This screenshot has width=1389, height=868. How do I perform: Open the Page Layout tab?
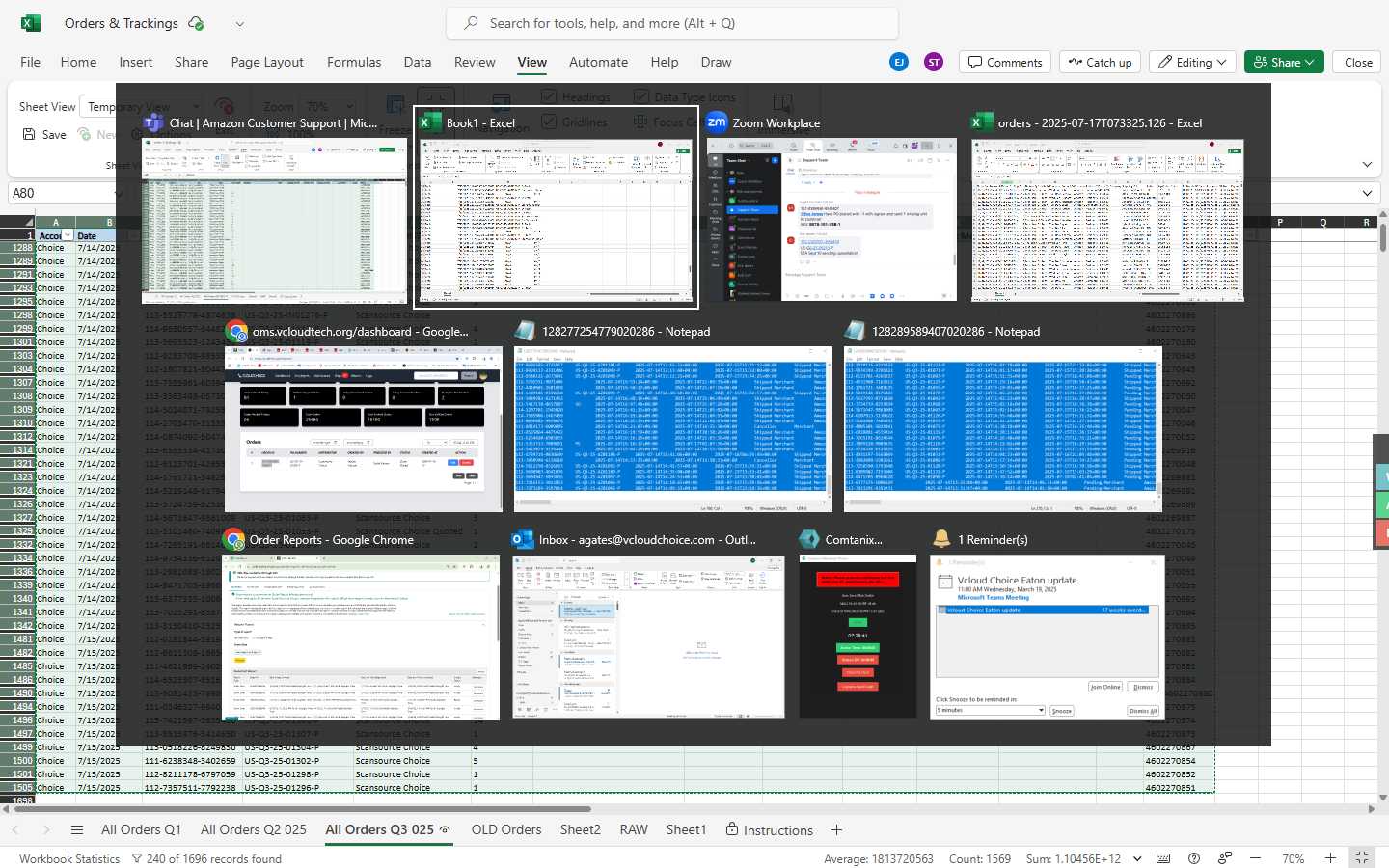[x=267, y=62]
